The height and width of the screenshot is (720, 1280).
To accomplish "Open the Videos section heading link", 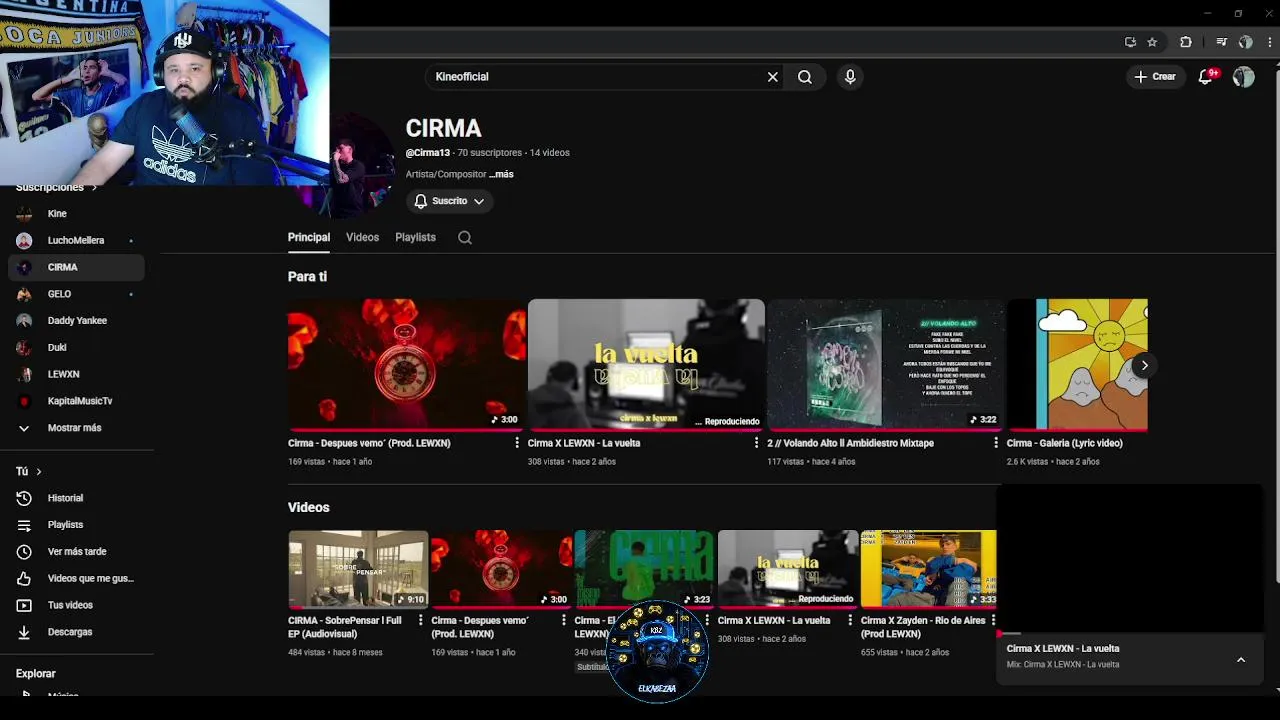I will point(309,507).
